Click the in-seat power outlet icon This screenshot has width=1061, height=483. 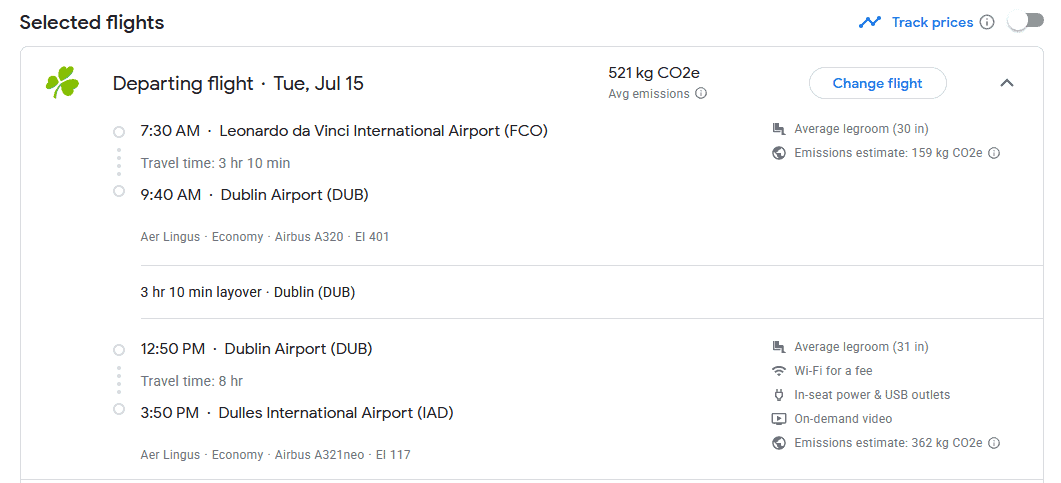(779, 395)
